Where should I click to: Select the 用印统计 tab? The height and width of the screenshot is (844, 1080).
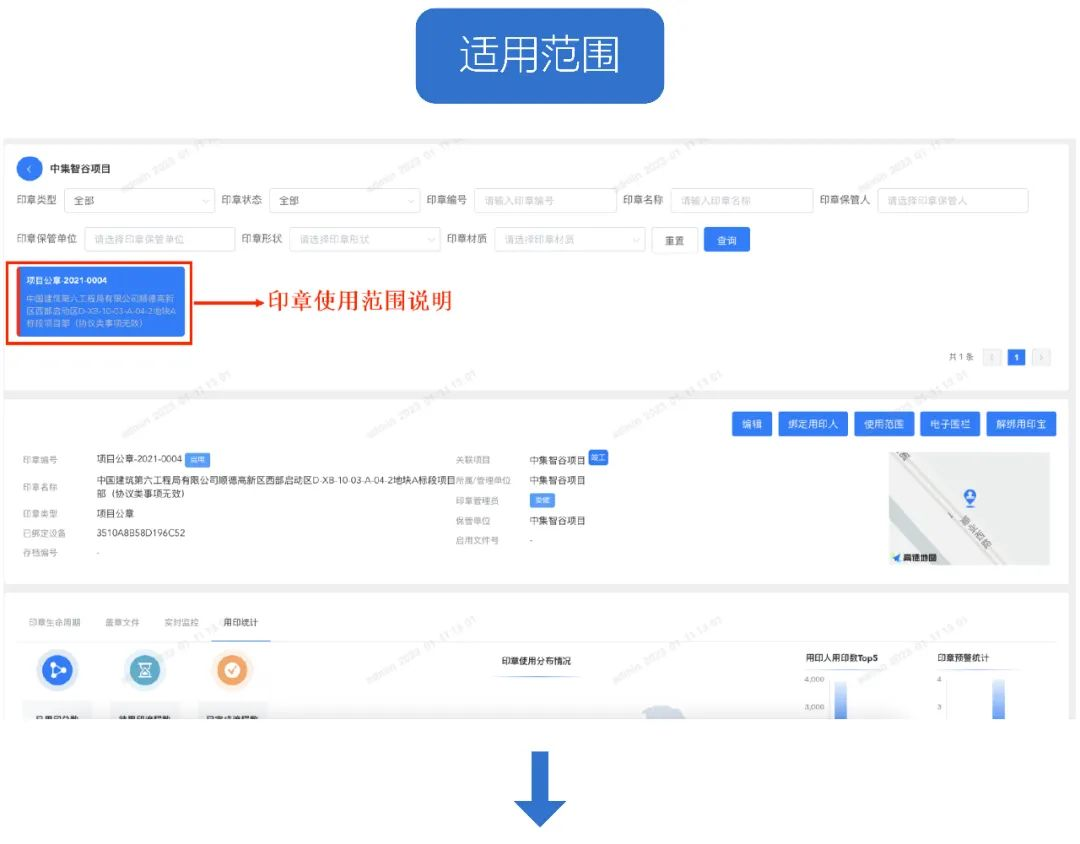coord(240,622)
